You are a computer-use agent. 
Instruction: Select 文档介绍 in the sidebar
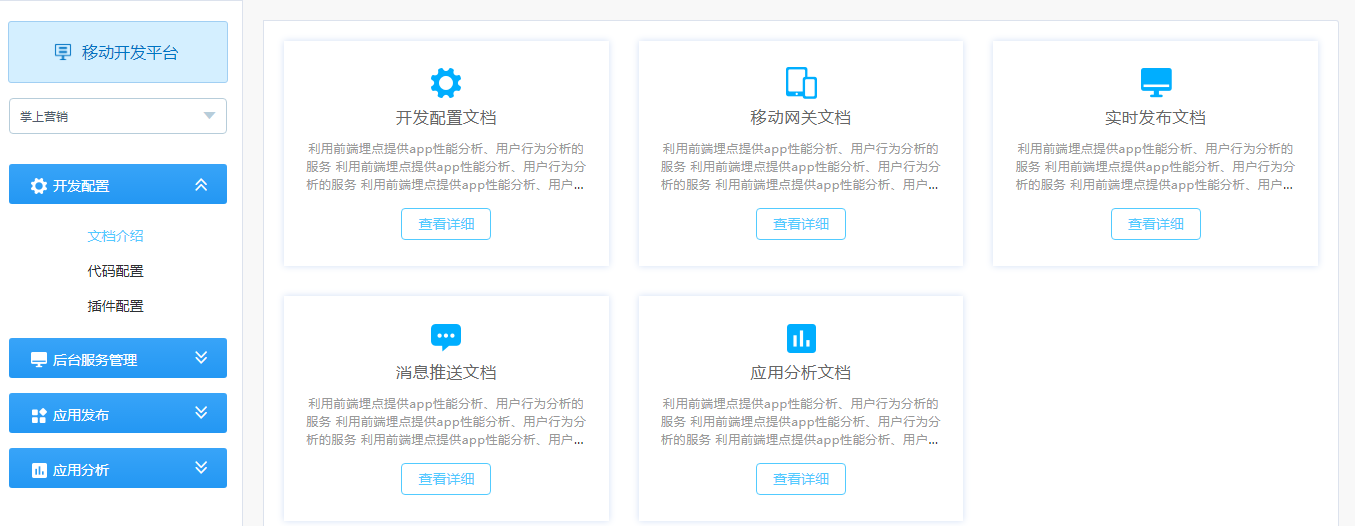point(115,236)
